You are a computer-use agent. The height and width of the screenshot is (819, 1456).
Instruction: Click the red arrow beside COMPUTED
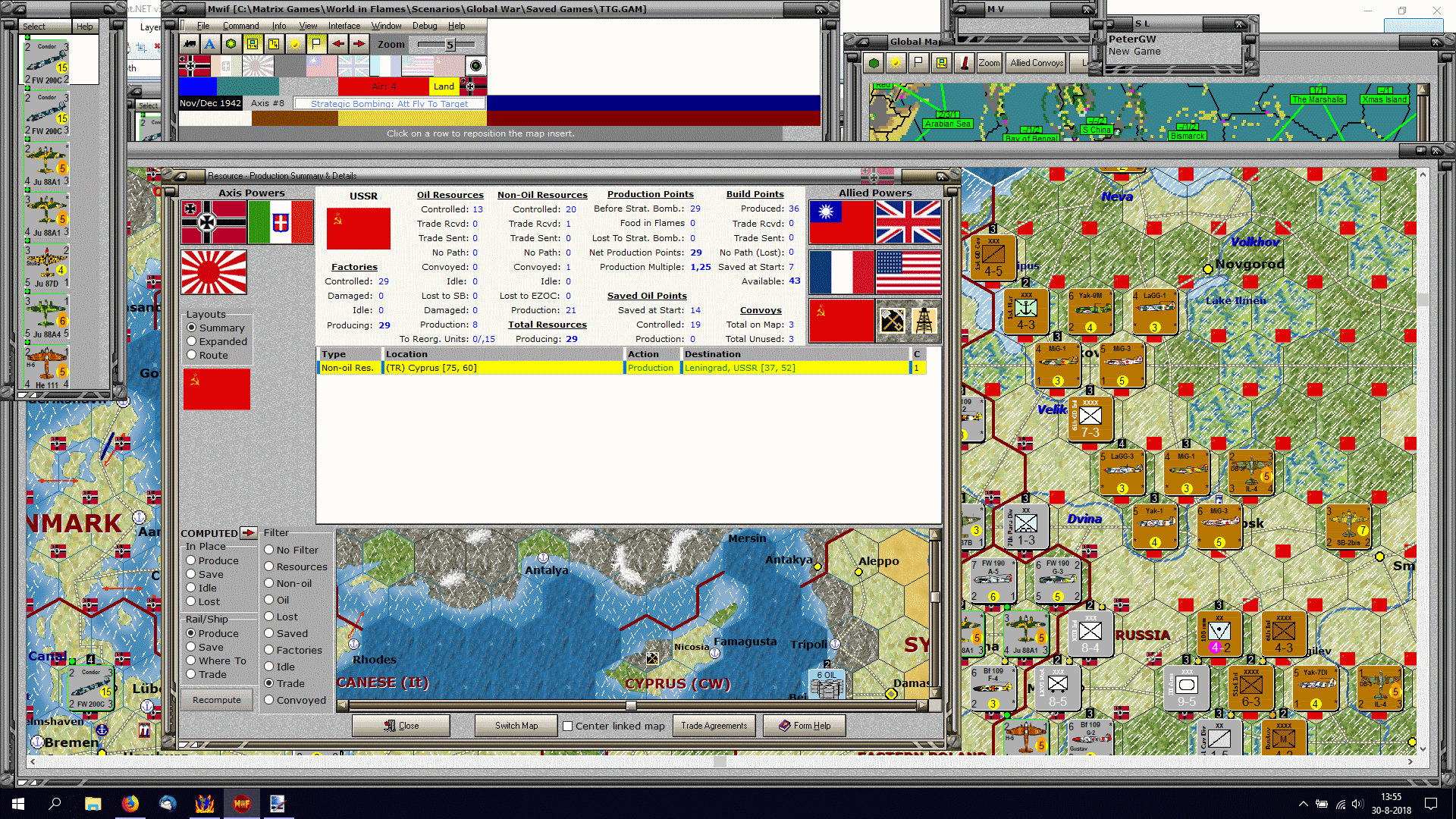click(x=248, y=533)
